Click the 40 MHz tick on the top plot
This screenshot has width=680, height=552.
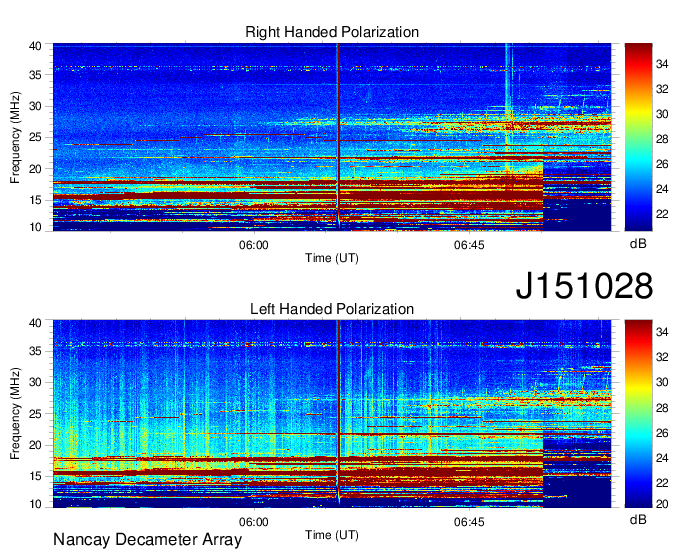[35, 46]
